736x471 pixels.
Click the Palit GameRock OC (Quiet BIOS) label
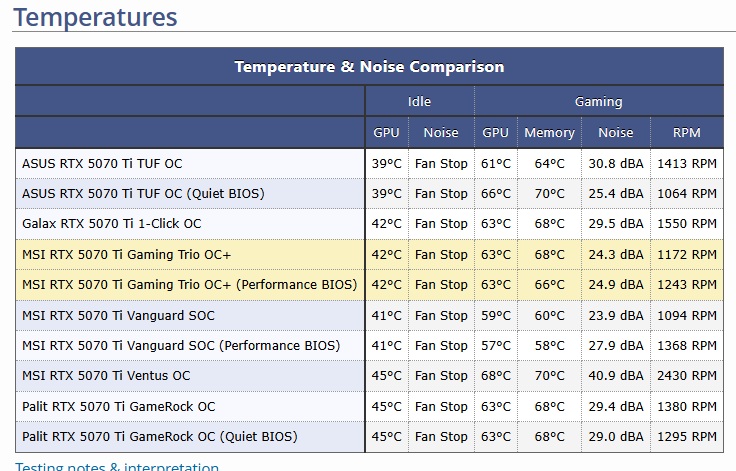pyautogui.click(x=160, y=437)
